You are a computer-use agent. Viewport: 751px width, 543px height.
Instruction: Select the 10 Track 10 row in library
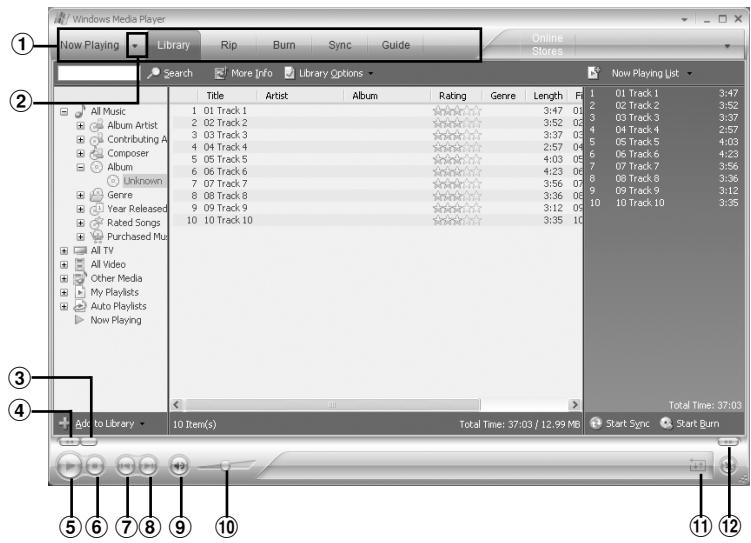tap(376, 220)
